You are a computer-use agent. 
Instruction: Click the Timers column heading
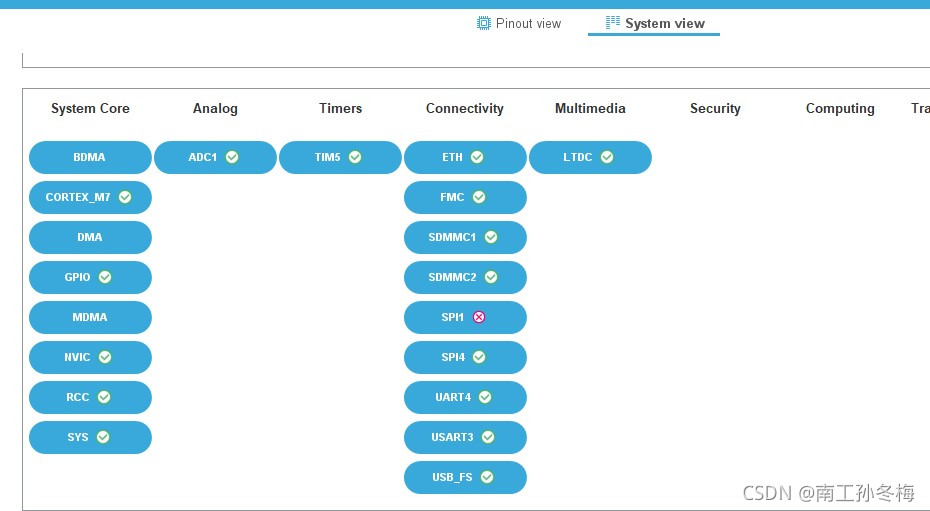coord(340,108)
